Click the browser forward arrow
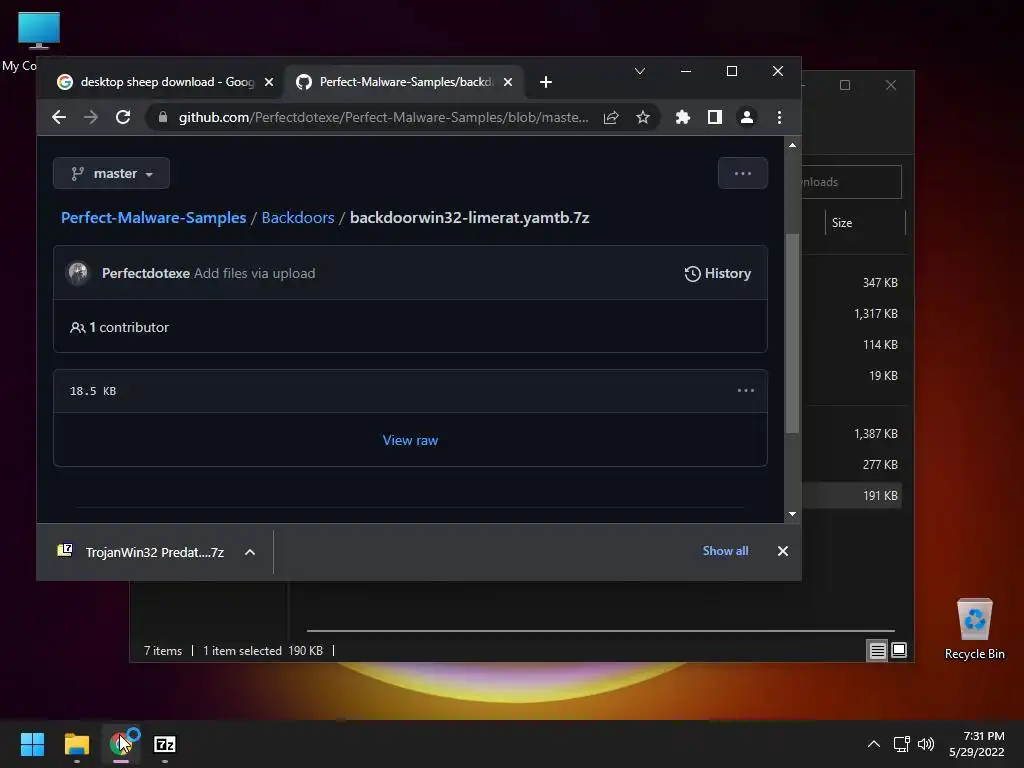The width and height of the screenshot is (1024, 768). [x=91, y=118]
